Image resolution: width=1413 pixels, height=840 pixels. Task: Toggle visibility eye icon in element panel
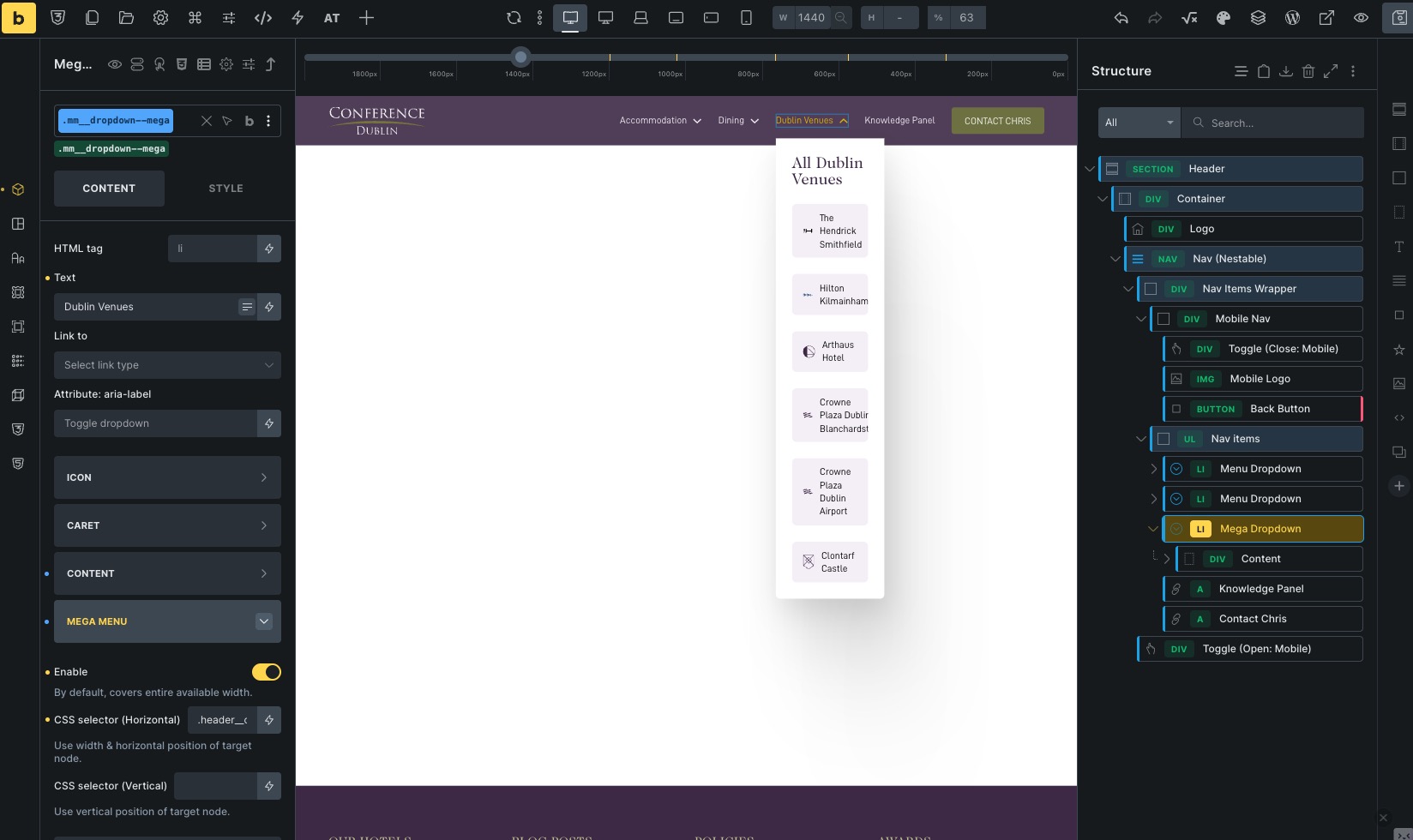tap(114, 64)
